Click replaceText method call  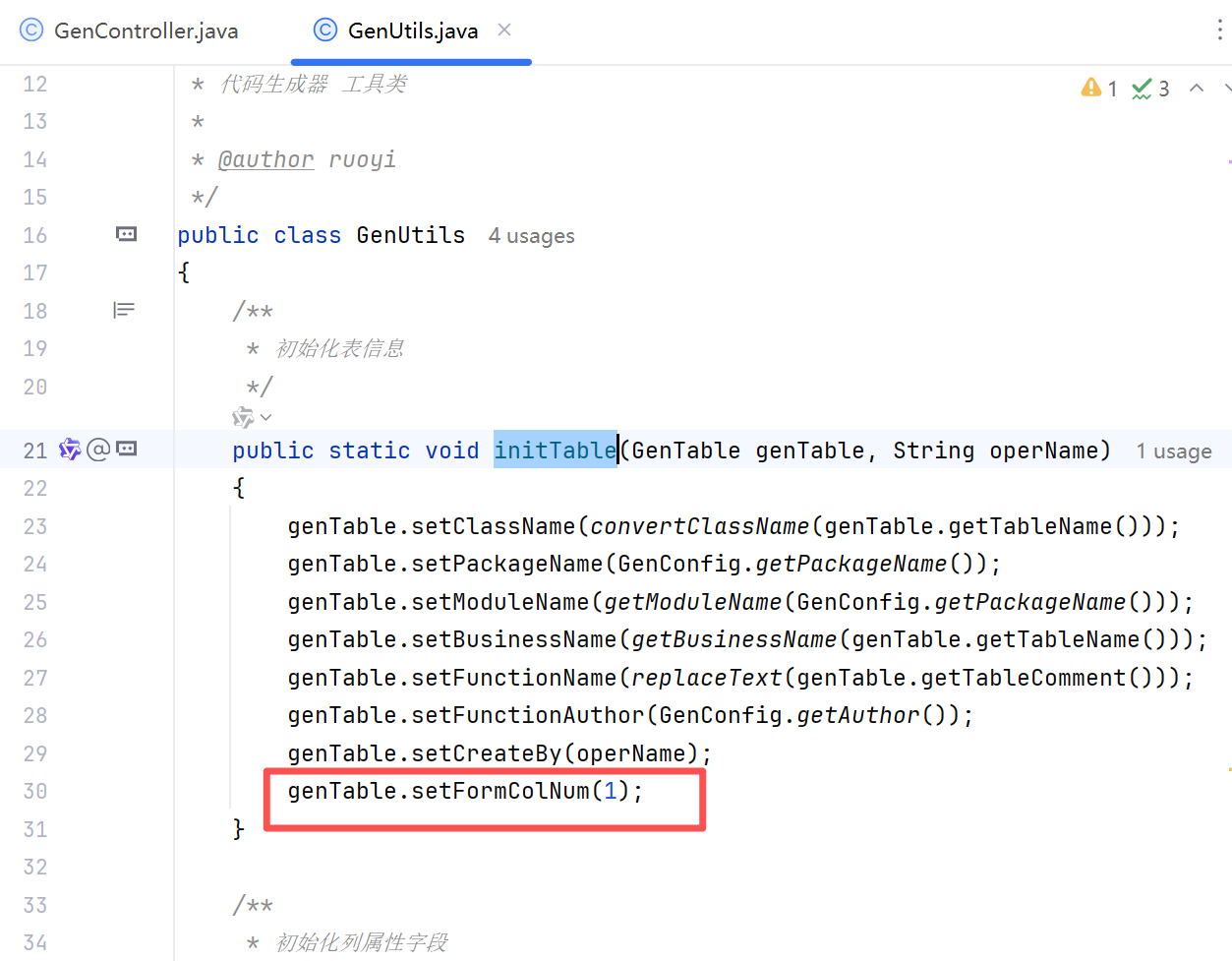point(707,678)
